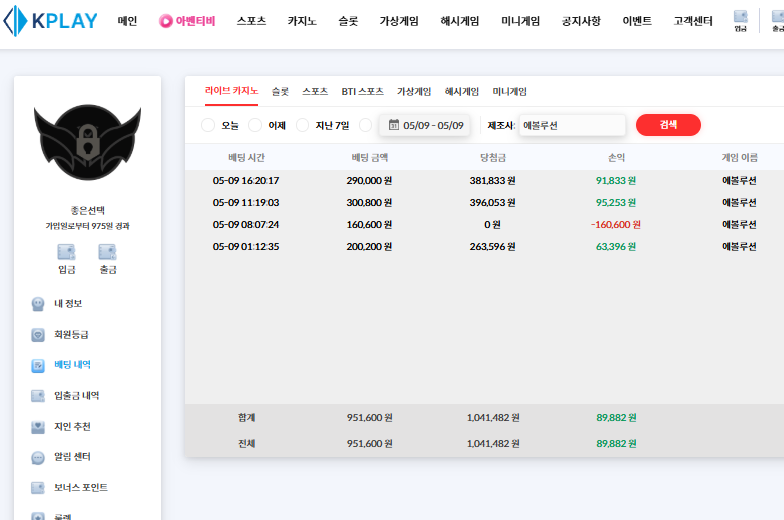Image resolution: width=784 pixels, height=520 pixels.
Task: Open 입출금 내역 in the sidebar
Action: coord(76,396)
